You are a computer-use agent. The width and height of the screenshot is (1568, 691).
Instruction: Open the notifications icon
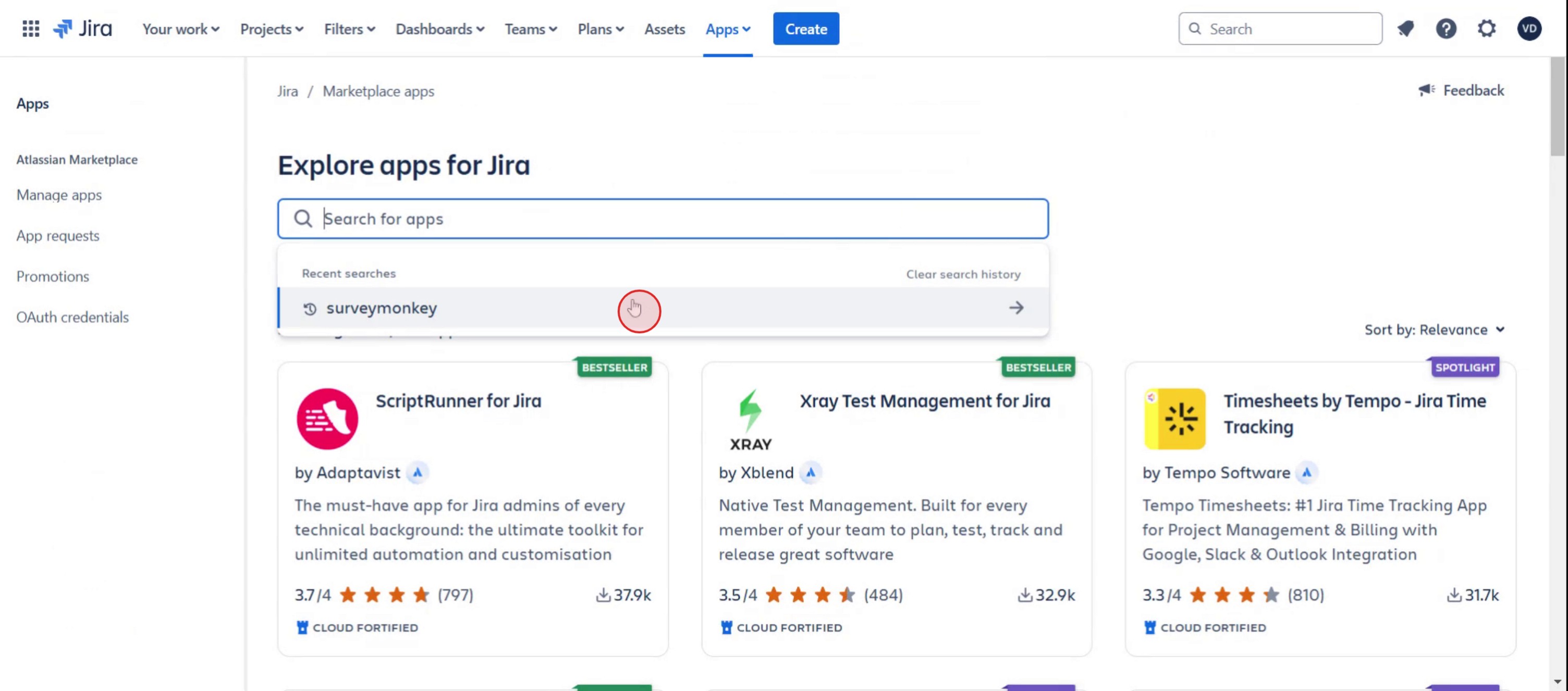coord(1405,29)
